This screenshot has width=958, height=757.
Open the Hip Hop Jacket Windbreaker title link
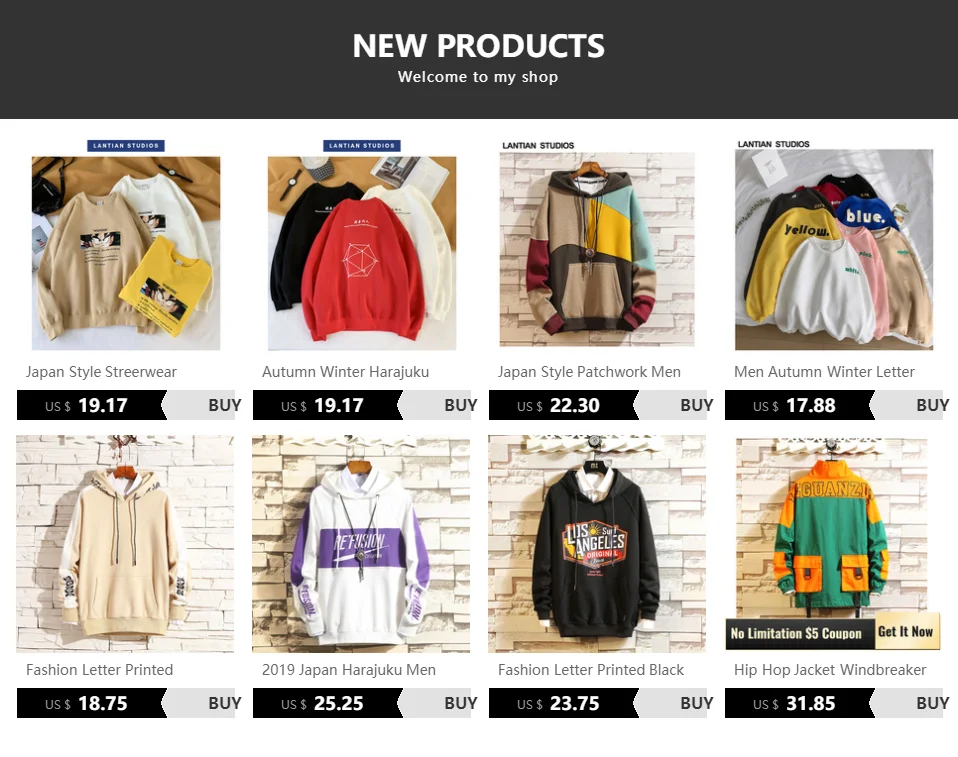(x=830, y=670)
